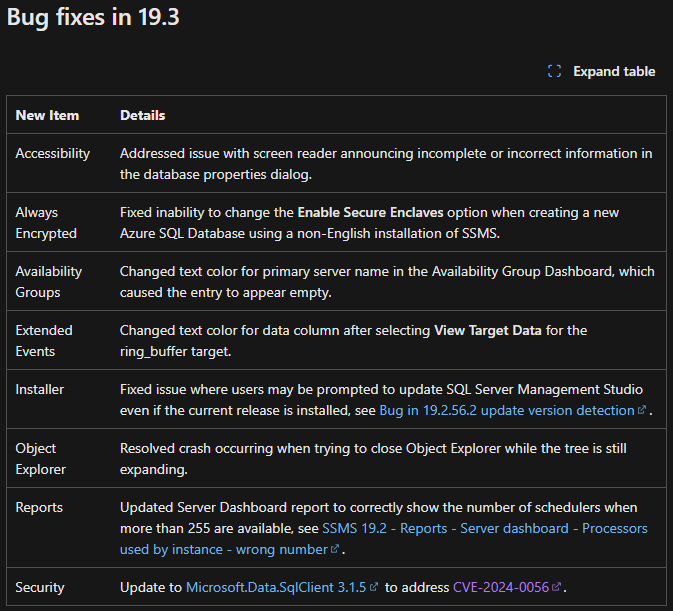673x611 pixels.
Task: Click the bold View Target Data text
Action: [x=488, y=330]
